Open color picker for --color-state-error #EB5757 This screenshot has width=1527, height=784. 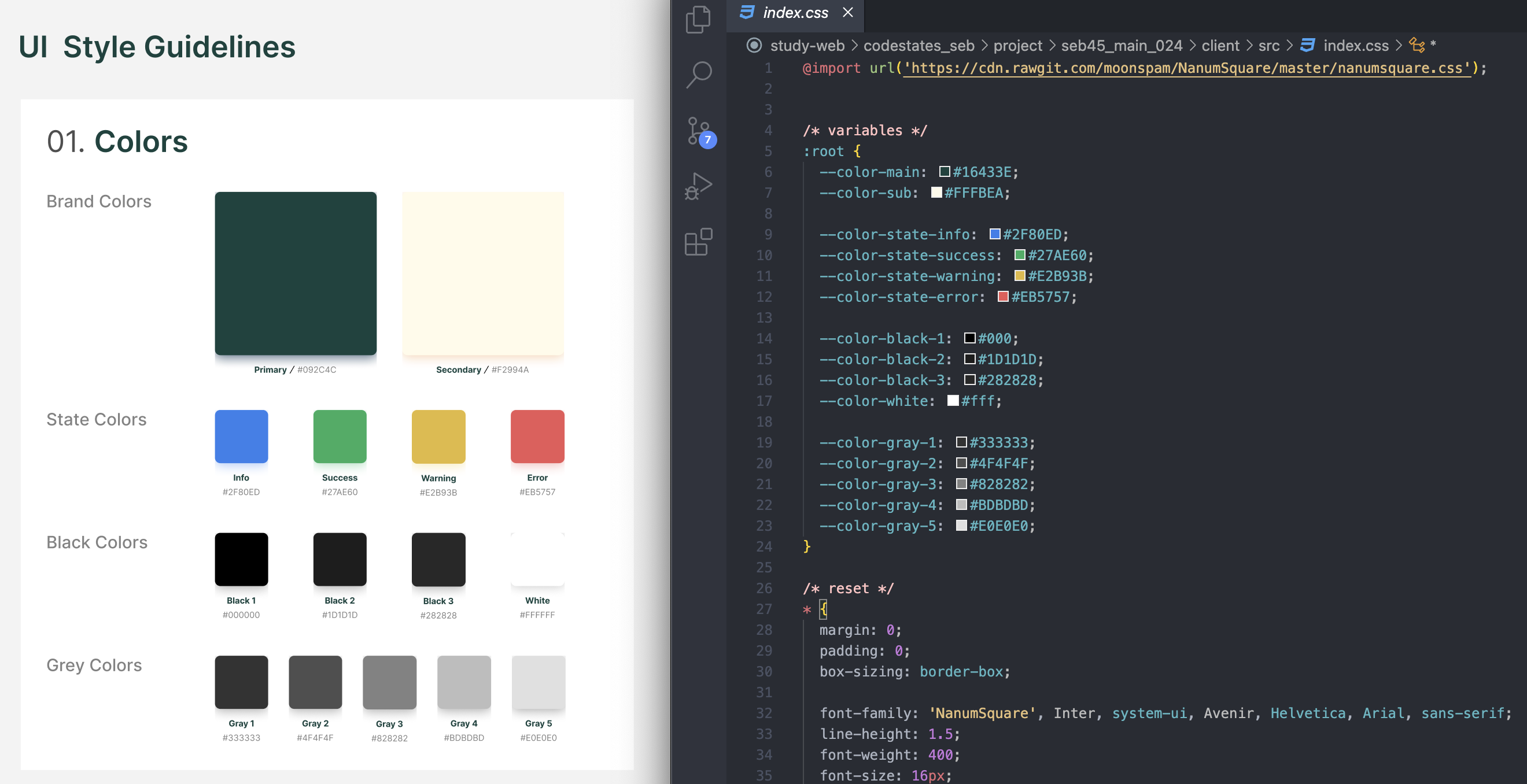coord(1003,296)
